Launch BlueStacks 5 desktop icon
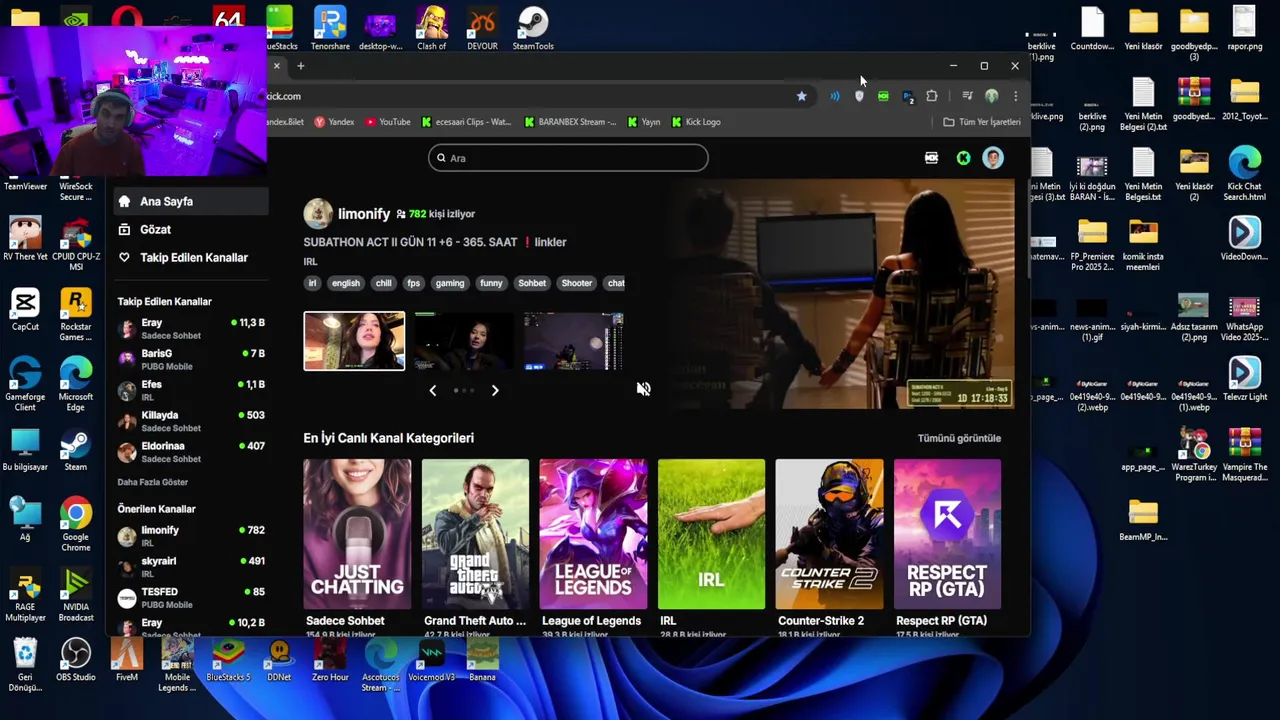The height and width of the screenshot is (720, 1280). point(228,662)
